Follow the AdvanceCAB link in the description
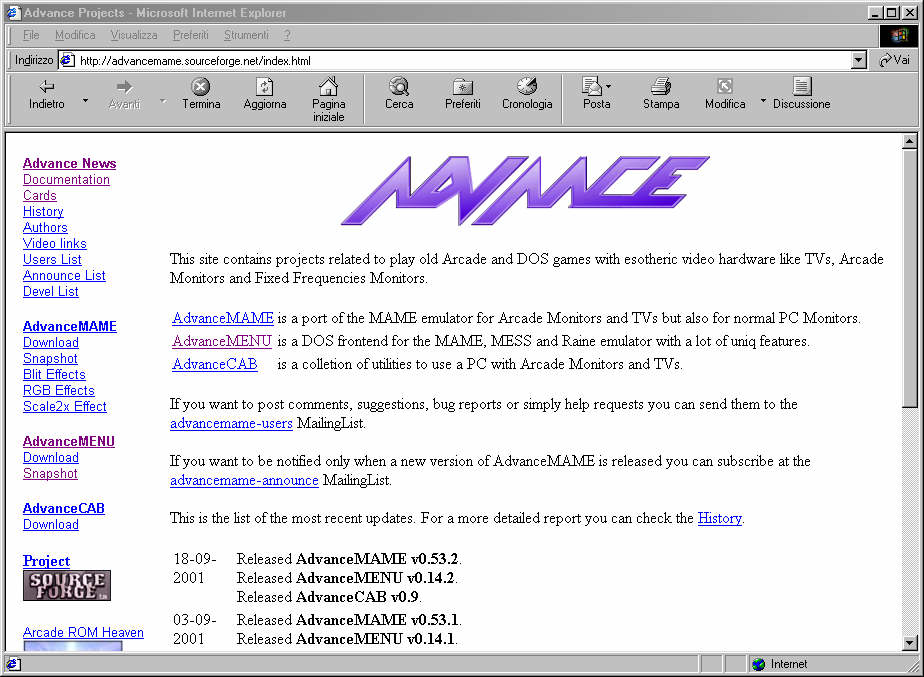The height and width of the screenshot is (677, 924). point(214,364)
